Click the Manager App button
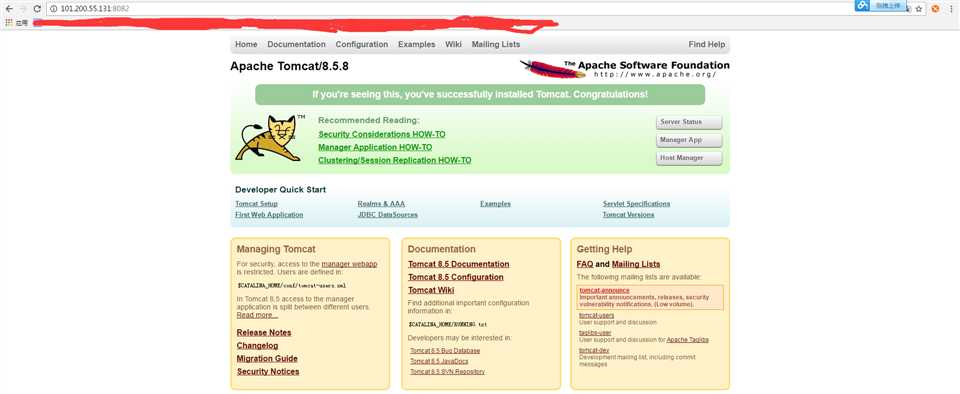This screenshot has height=394, width=960. (x=689, y=140)
